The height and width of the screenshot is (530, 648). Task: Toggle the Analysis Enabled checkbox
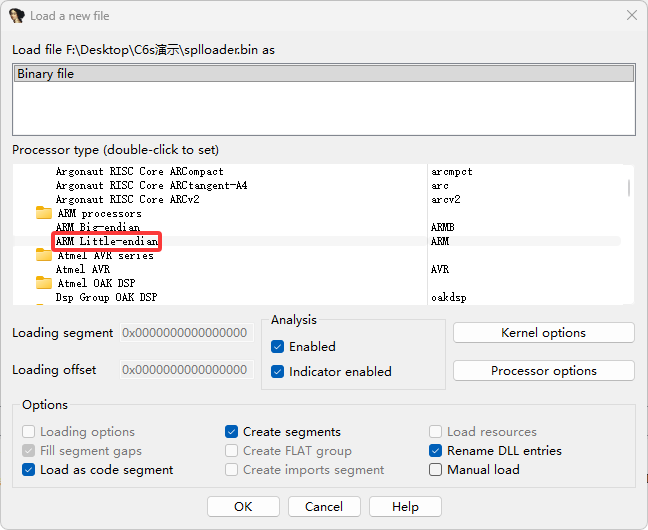click(277, 346)
